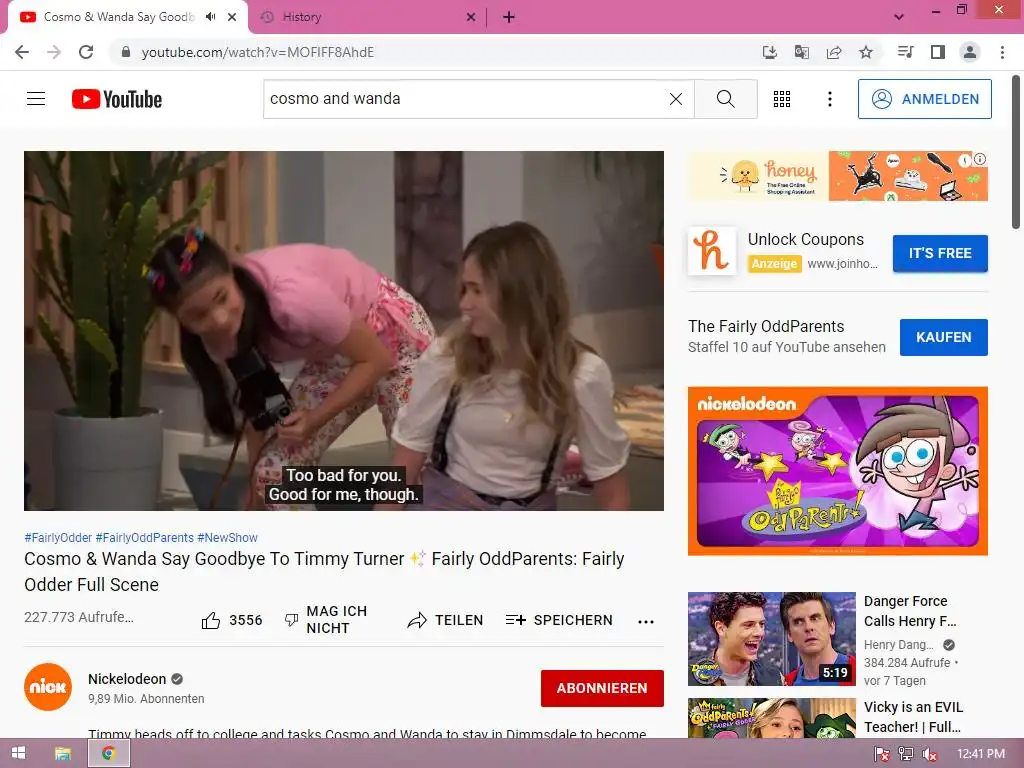Save video via Speichern

[560, 620]
